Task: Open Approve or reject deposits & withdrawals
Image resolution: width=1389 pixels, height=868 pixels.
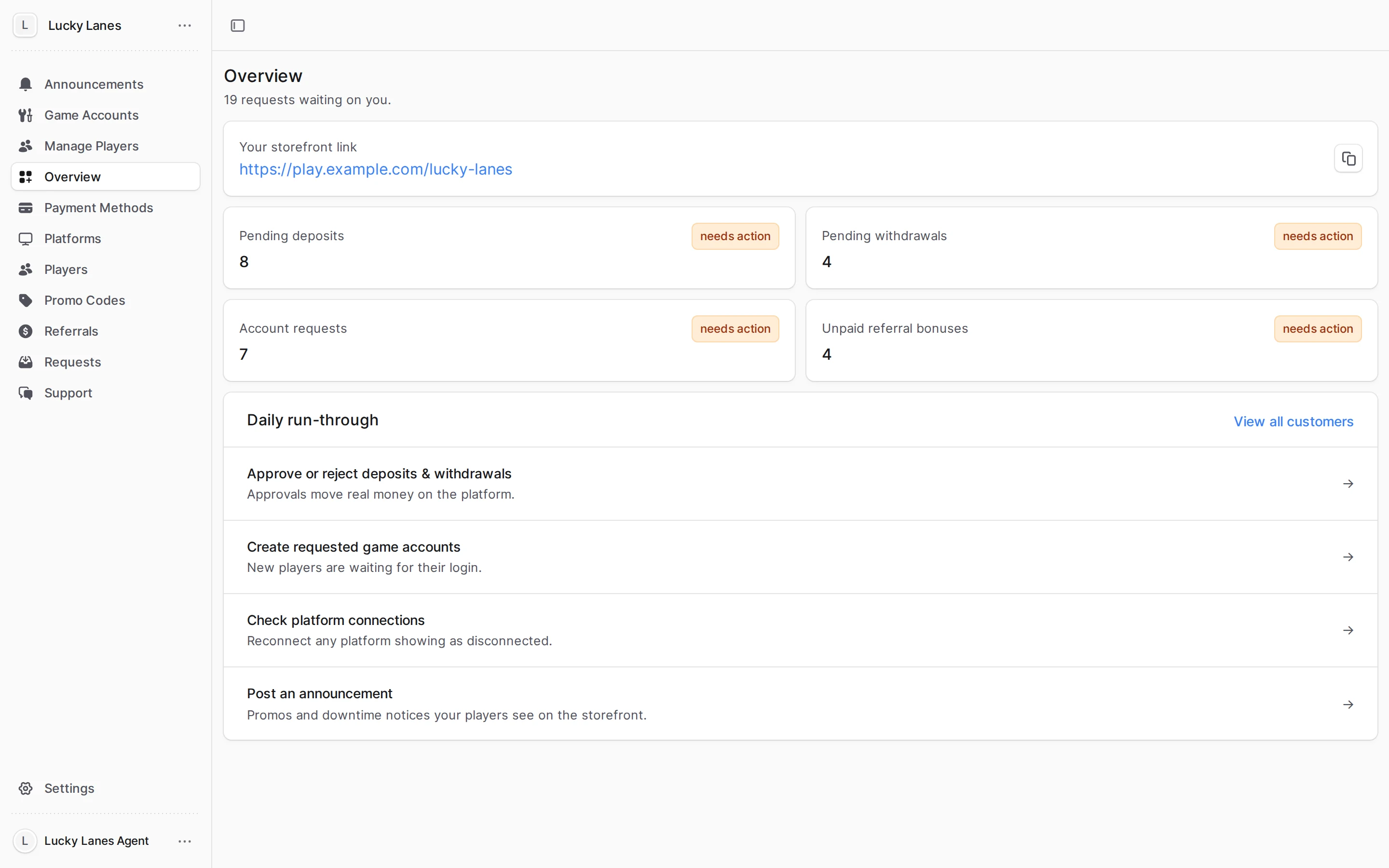Action: click(800, 484)
